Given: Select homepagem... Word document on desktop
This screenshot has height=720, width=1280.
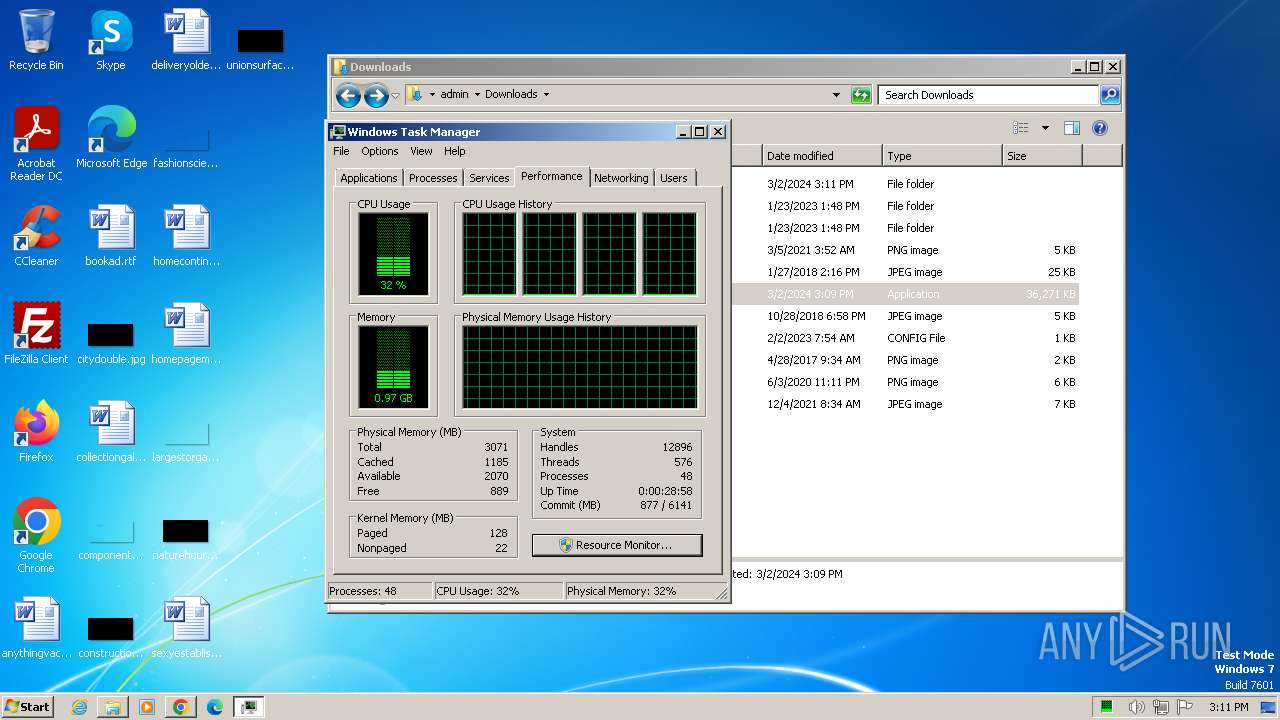Looking at the screenshot, I should tap(186, 335).
